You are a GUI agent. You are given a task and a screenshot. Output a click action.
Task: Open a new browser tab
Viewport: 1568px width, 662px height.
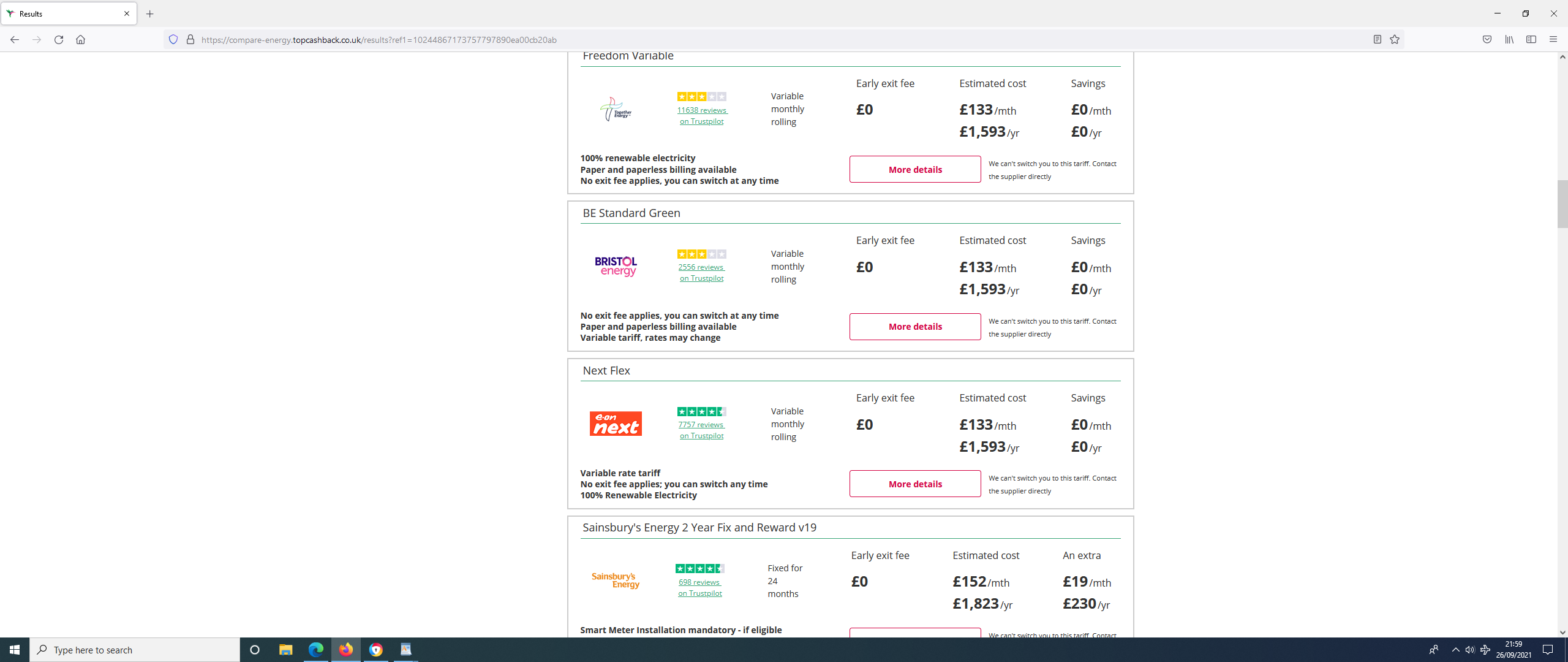point(149,13)
